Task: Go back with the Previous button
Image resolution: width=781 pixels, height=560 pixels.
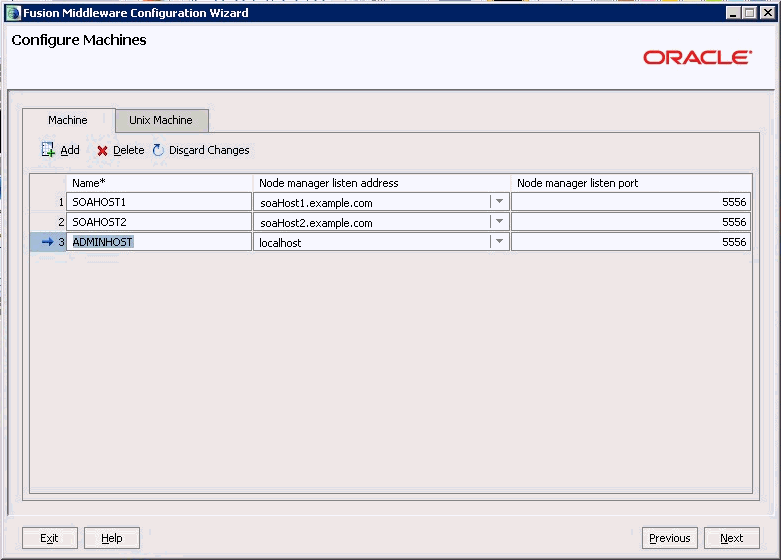Action: click(669, 538)
